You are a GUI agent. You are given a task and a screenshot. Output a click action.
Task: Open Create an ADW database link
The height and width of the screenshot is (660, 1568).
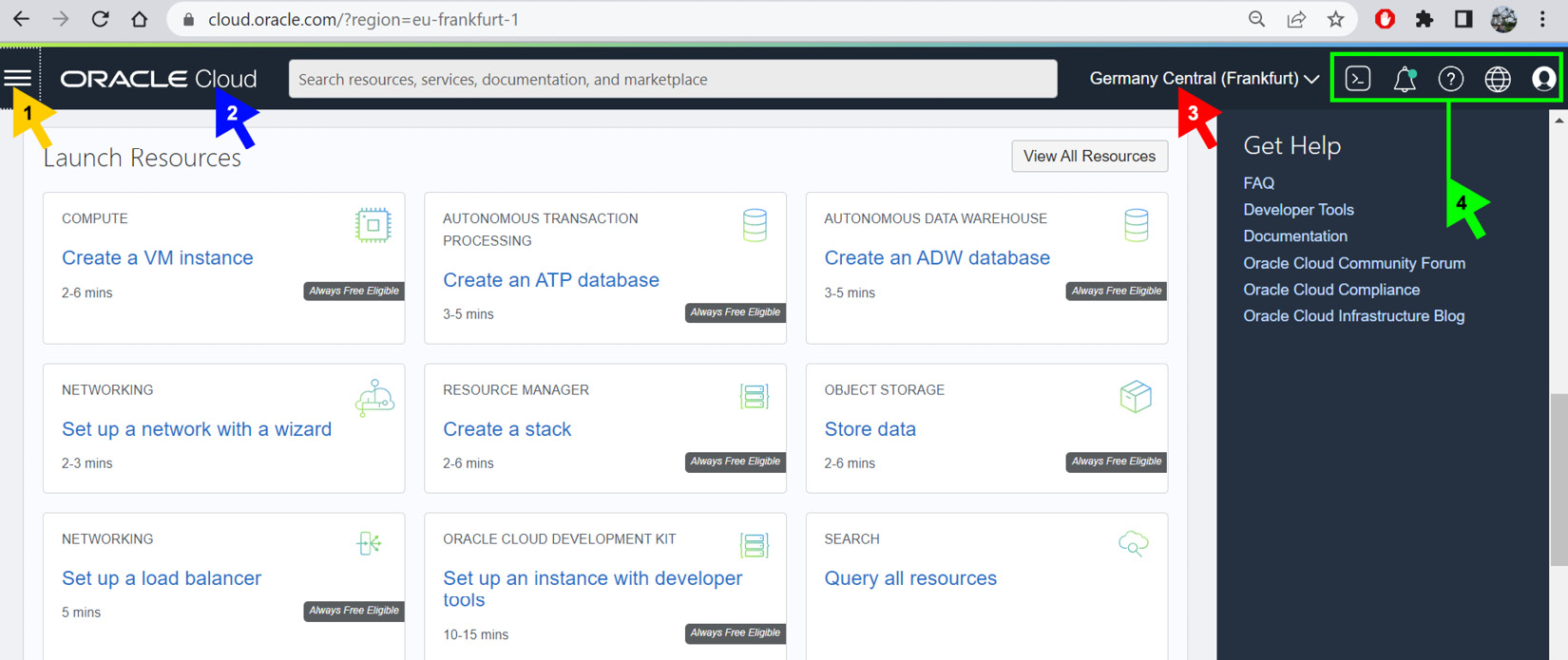(937, 258)
